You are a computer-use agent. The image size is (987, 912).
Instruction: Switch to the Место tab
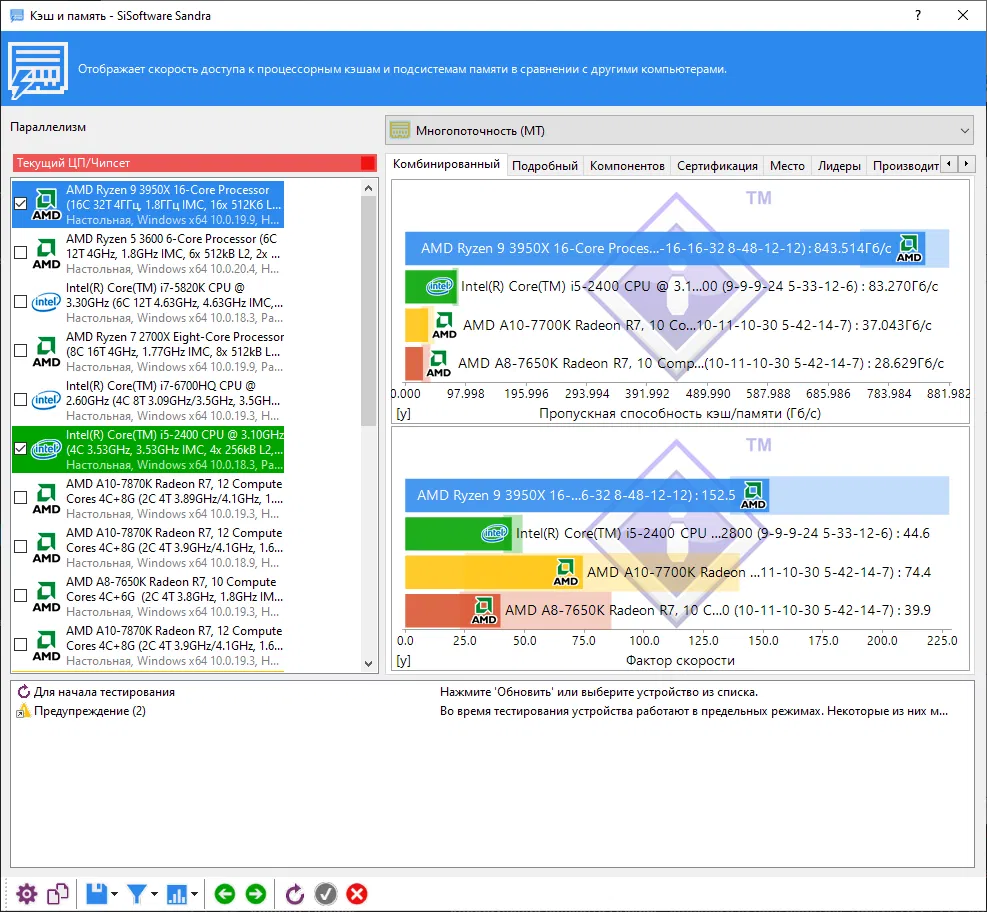(787, 166)
